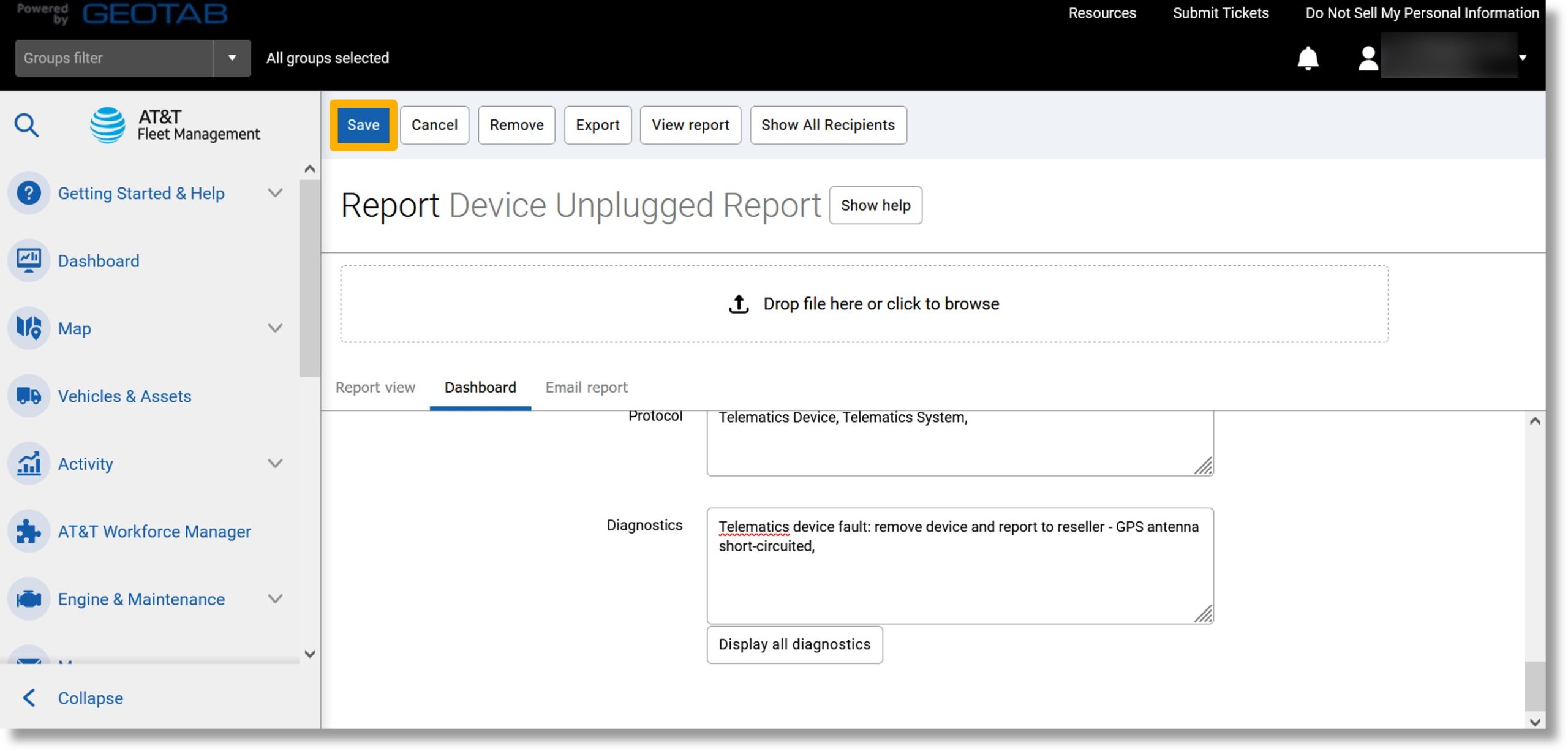Switch to the Report view tab
Image resolution: width=1568 pixels, height=751 pixels.
[x=375, y=387]
